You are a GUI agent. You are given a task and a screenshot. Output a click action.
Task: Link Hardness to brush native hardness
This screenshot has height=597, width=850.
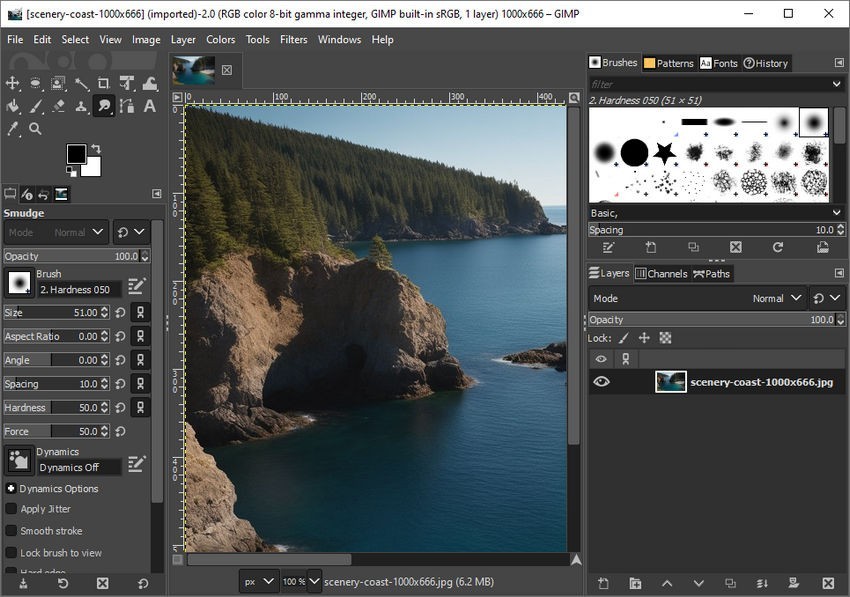[x=140, y=407]
